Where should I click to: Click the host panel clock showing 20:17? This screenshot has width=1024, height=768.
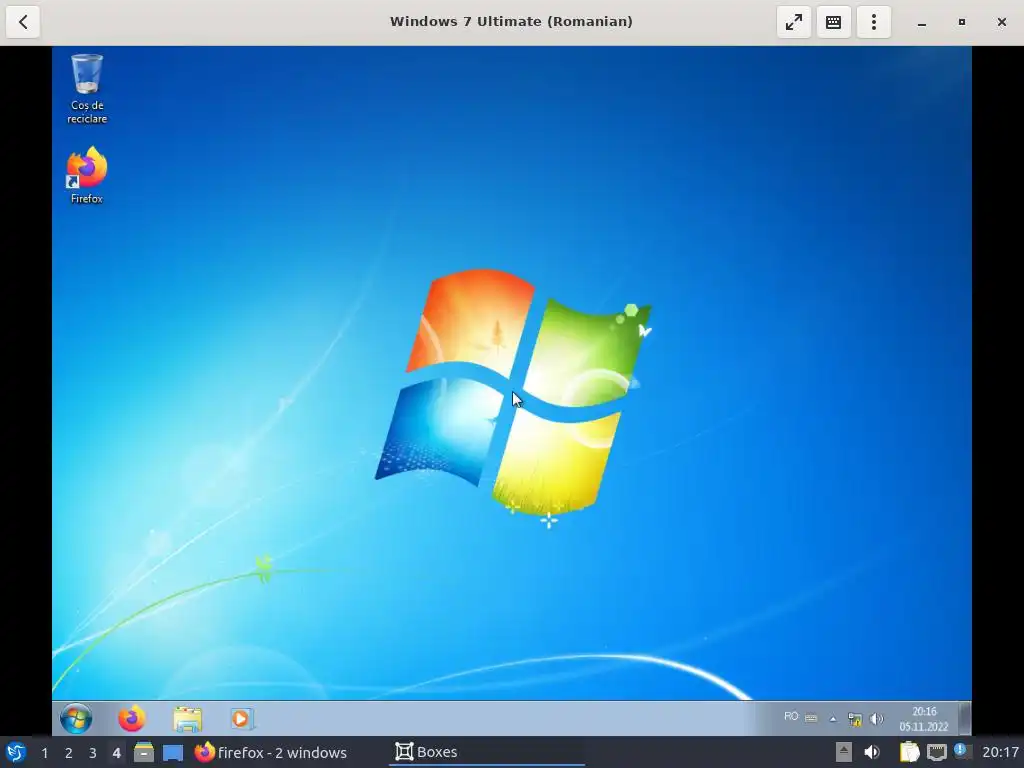(x=1000, y=752)
